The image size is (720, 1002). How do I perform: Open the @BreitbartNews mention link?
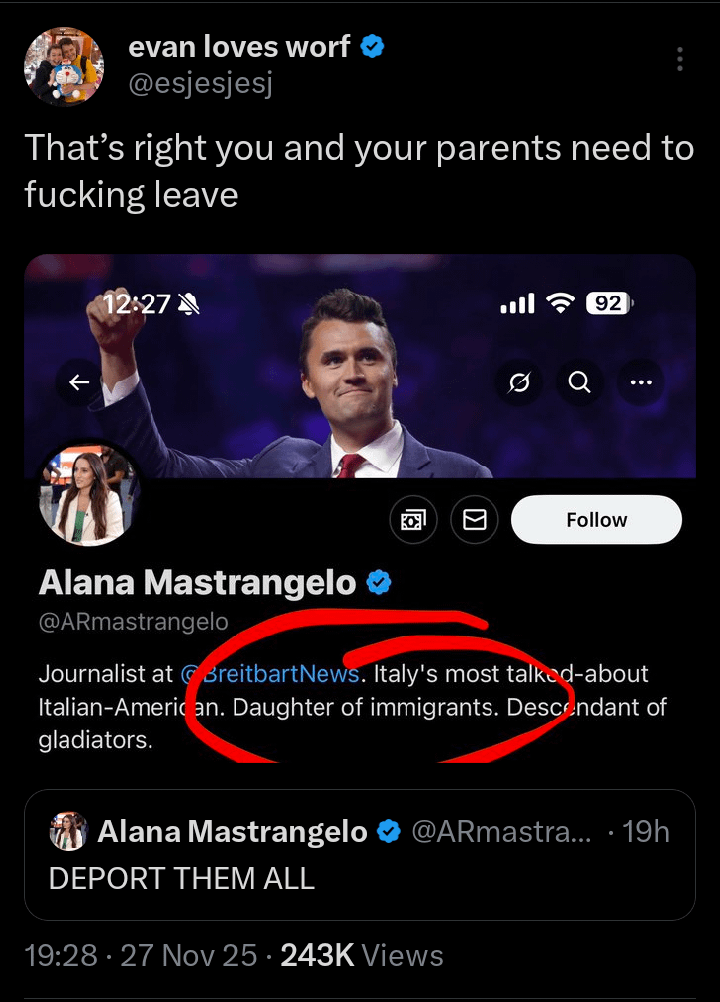270,674
